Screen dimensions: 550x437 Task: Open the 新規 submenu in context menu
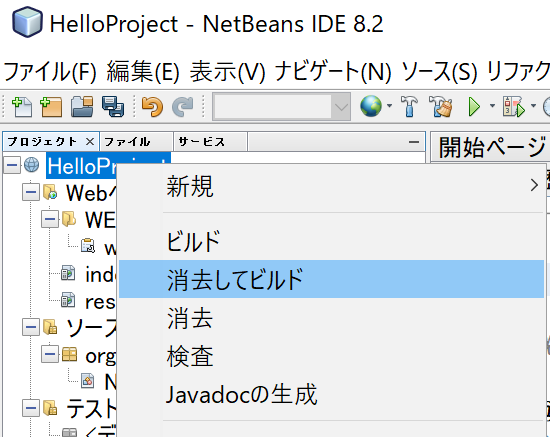(331, 186)
